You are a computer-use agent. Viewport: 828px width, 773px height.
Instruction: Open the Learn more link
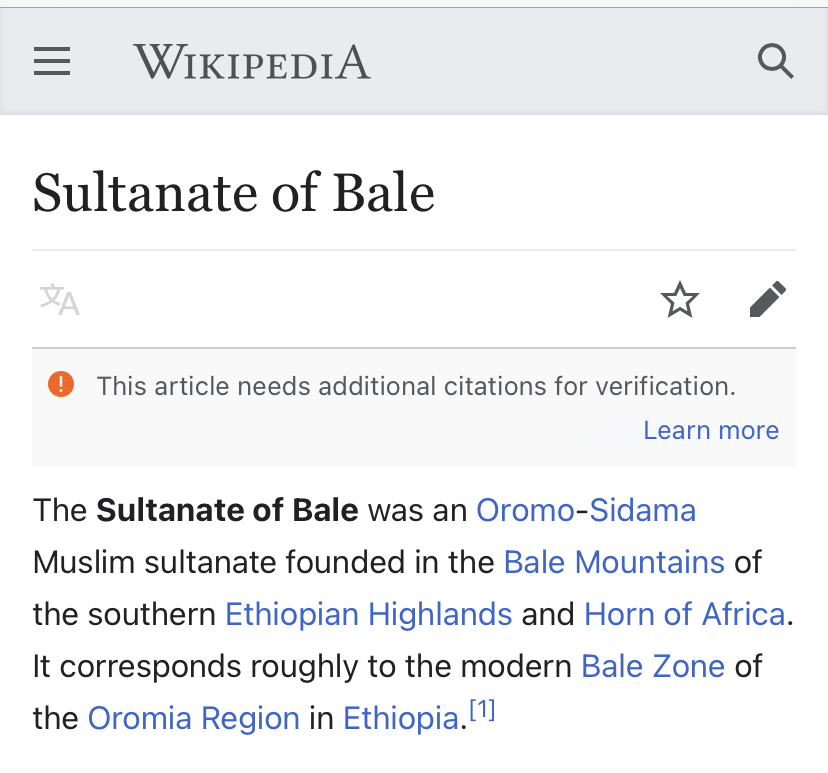click(710, 430)
